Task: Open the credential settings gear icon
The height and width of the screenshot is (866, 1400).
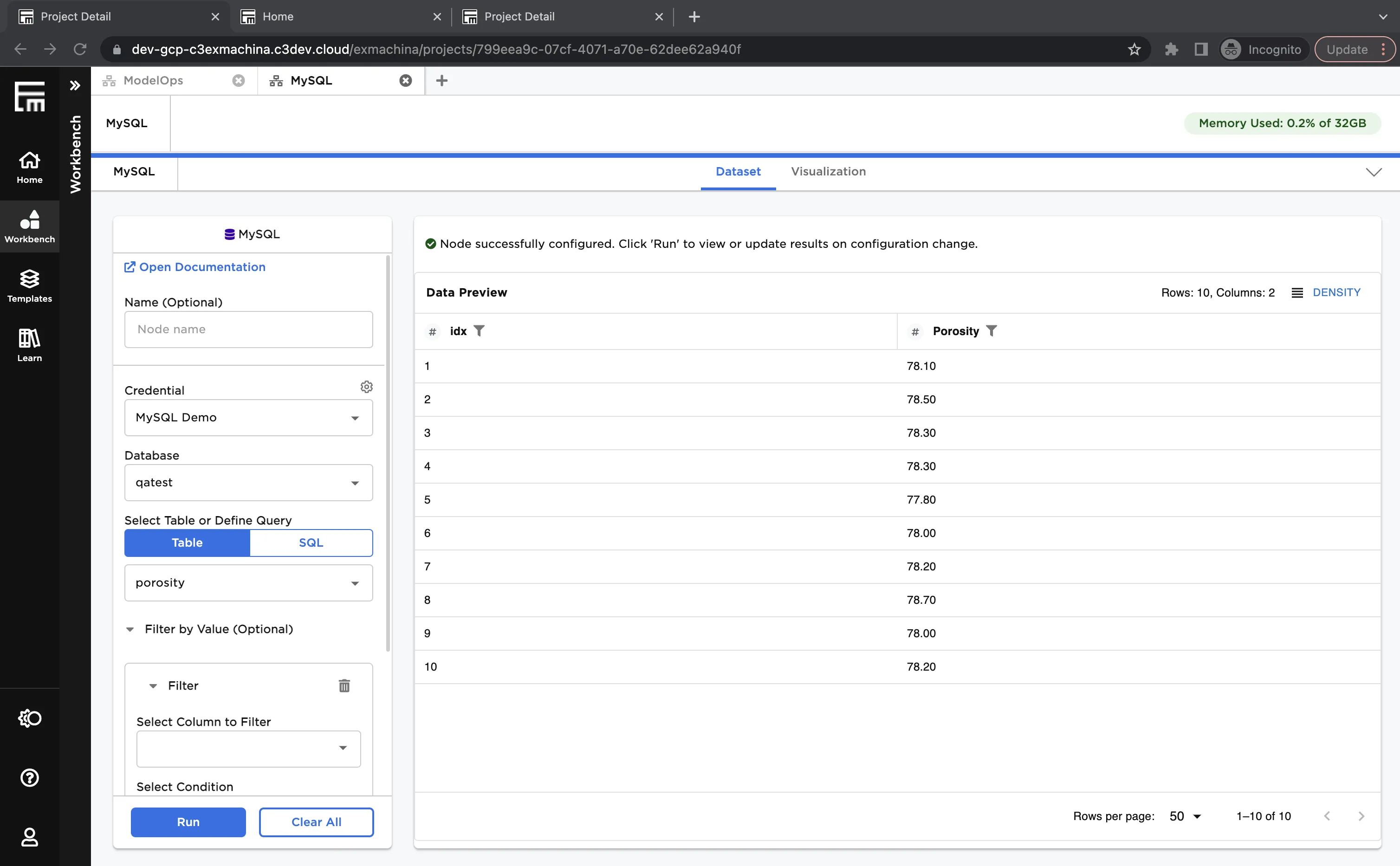Action: 367,386
